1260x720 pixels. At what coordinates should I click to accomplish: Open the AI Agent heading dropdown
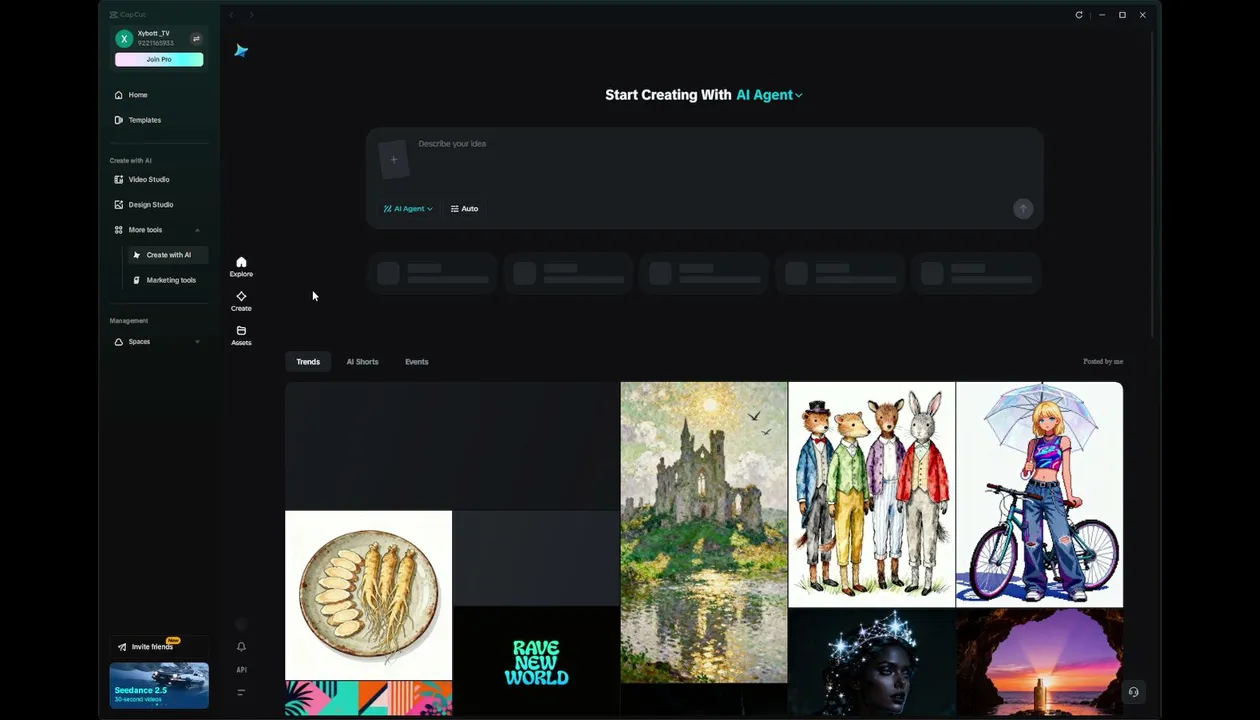769,95
